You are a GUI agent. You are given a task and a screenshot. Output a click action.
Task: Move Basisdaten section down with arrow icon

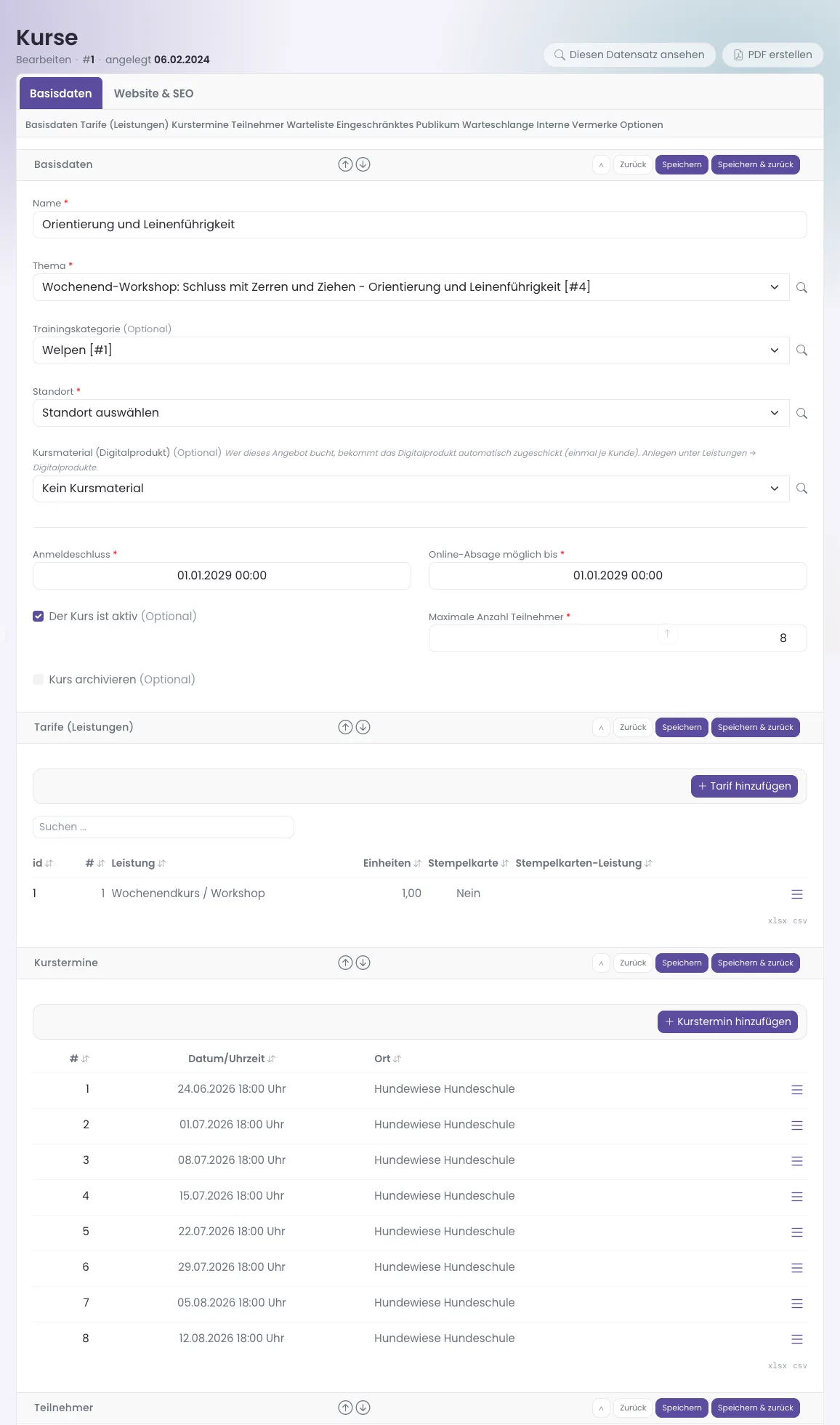[x=363, y=164]
